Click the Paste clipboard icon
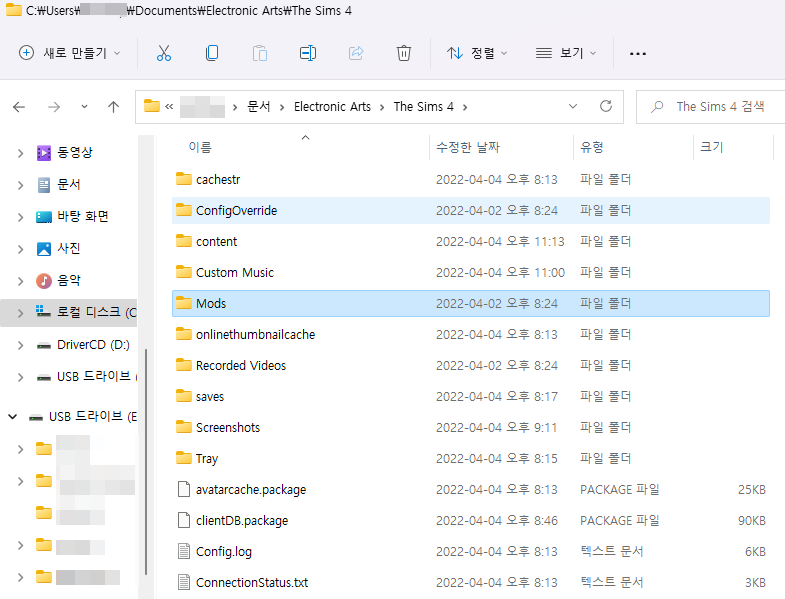Viewport: 785px width, 599px height. [260, 53]
